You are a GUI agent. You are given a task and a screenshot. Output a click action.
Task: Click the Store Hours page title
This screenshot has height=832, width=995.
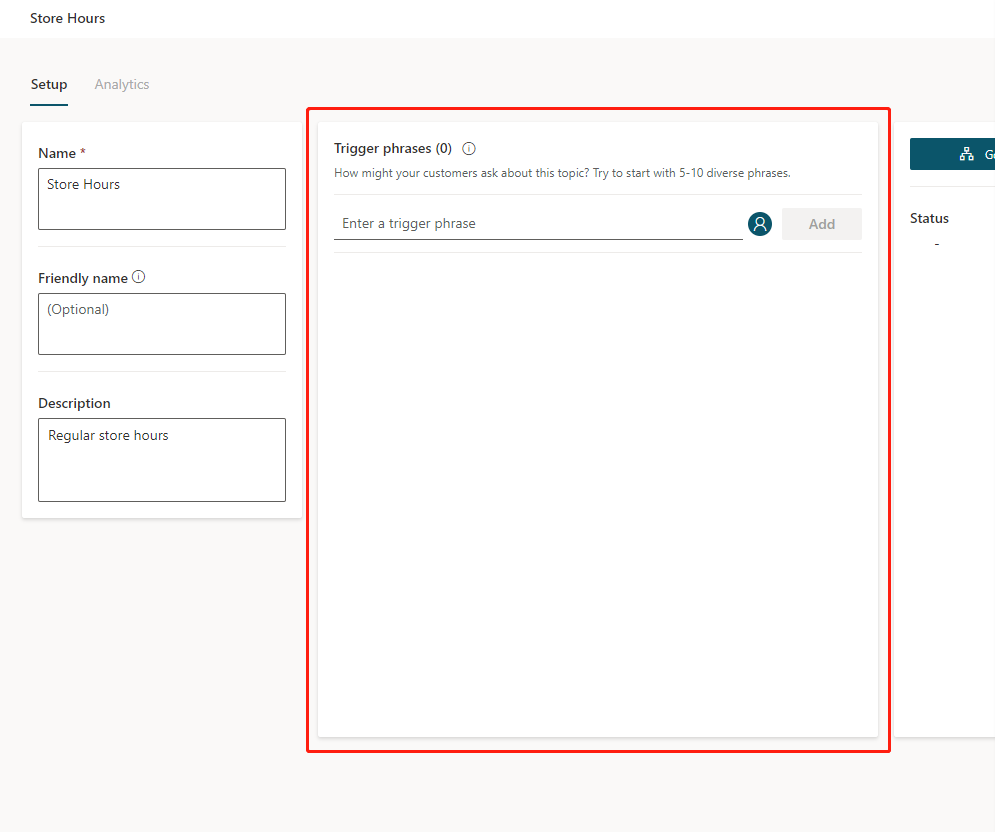tap(68, 18)
